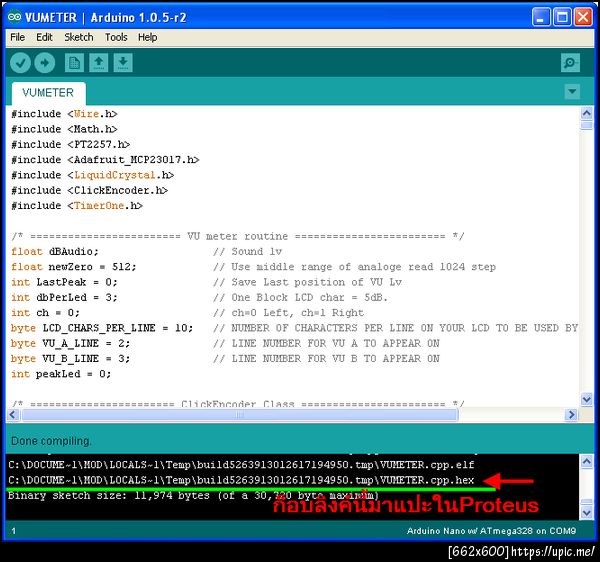This screenshot has width=600, height=562.
Task: Click the 'Binary sketch size' console line
Action: pos(193,496)
